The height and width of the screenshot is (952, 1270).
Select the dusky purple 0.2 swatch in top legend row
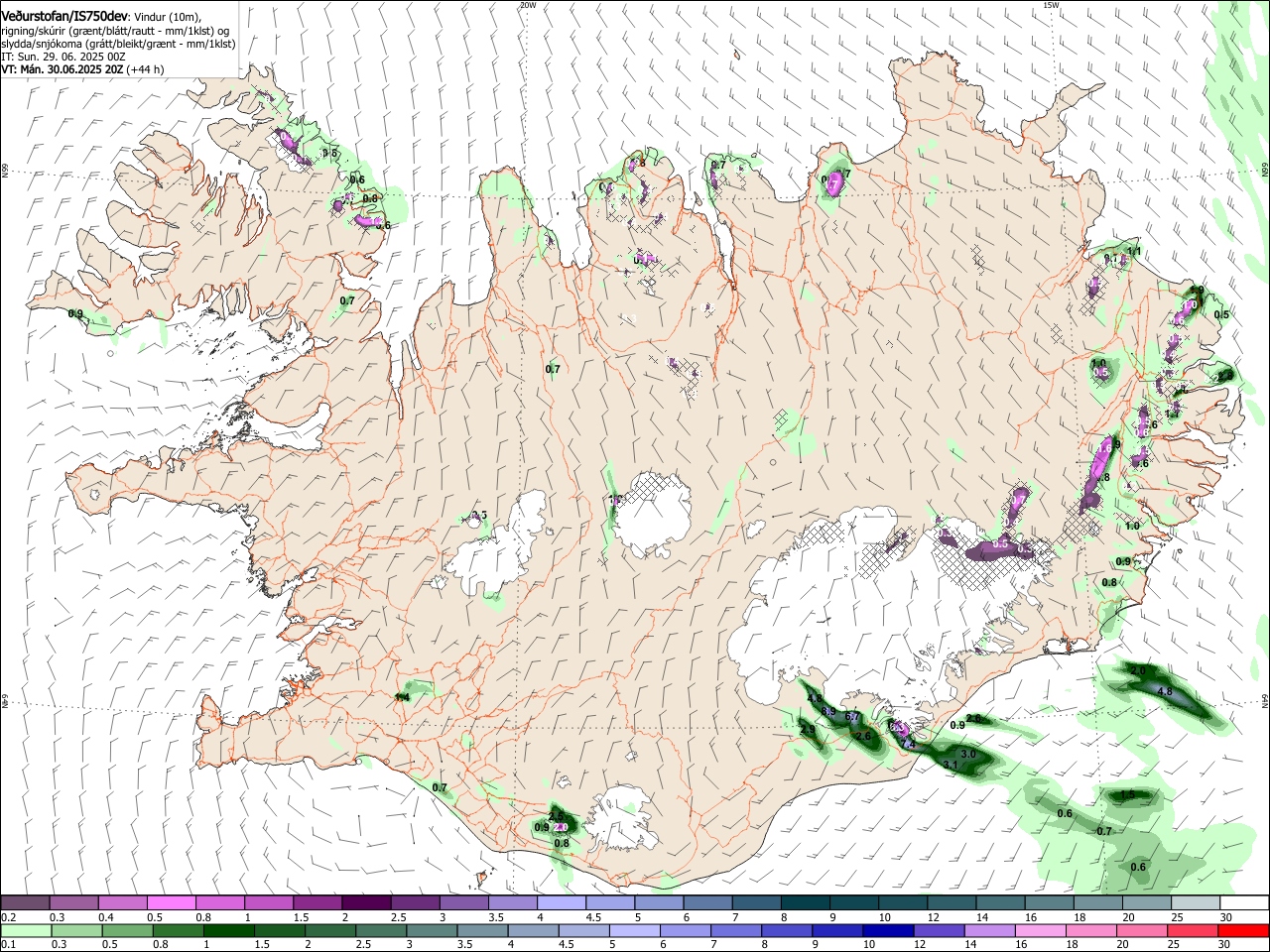pyautogui.click(x=25, y=903)
